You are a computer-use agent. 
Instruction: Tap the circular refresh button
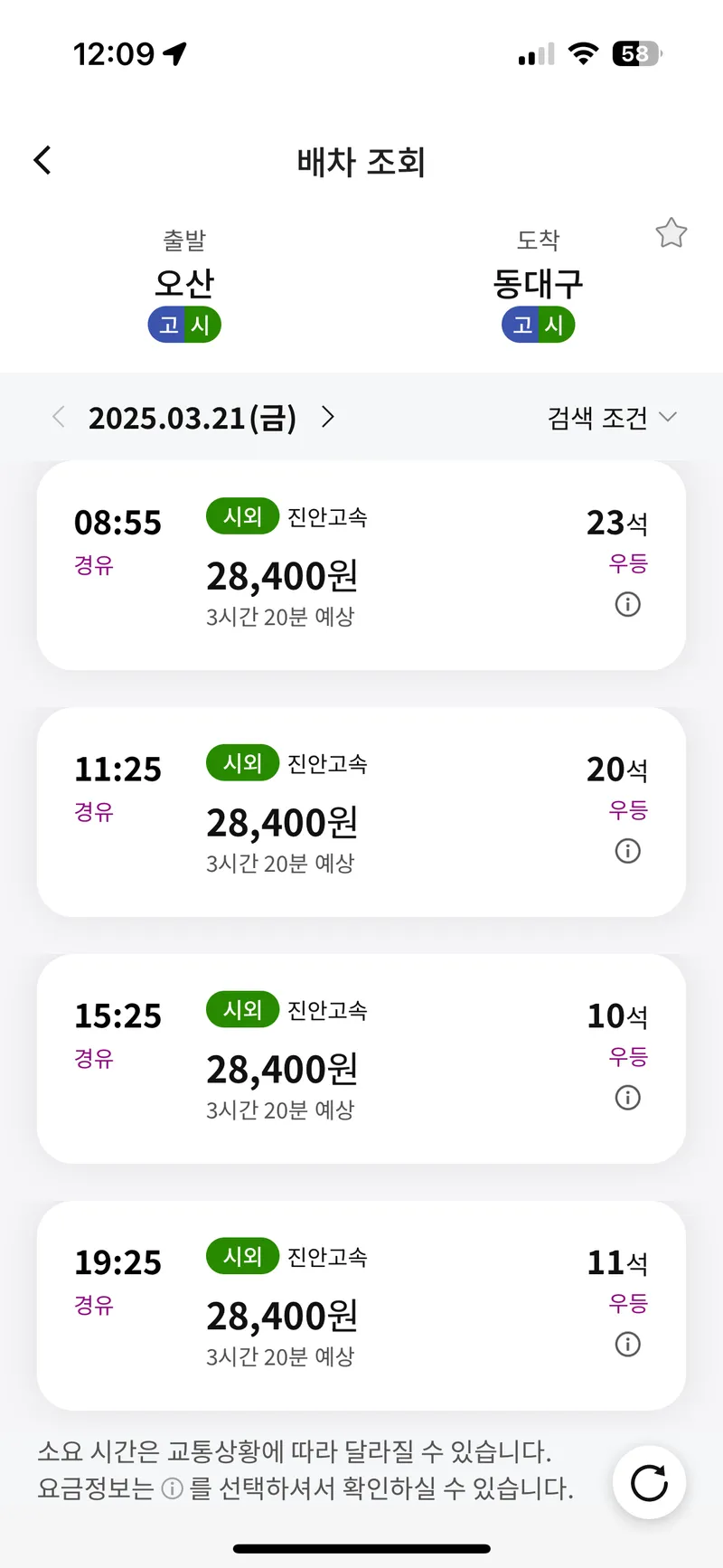point(649,1483)
